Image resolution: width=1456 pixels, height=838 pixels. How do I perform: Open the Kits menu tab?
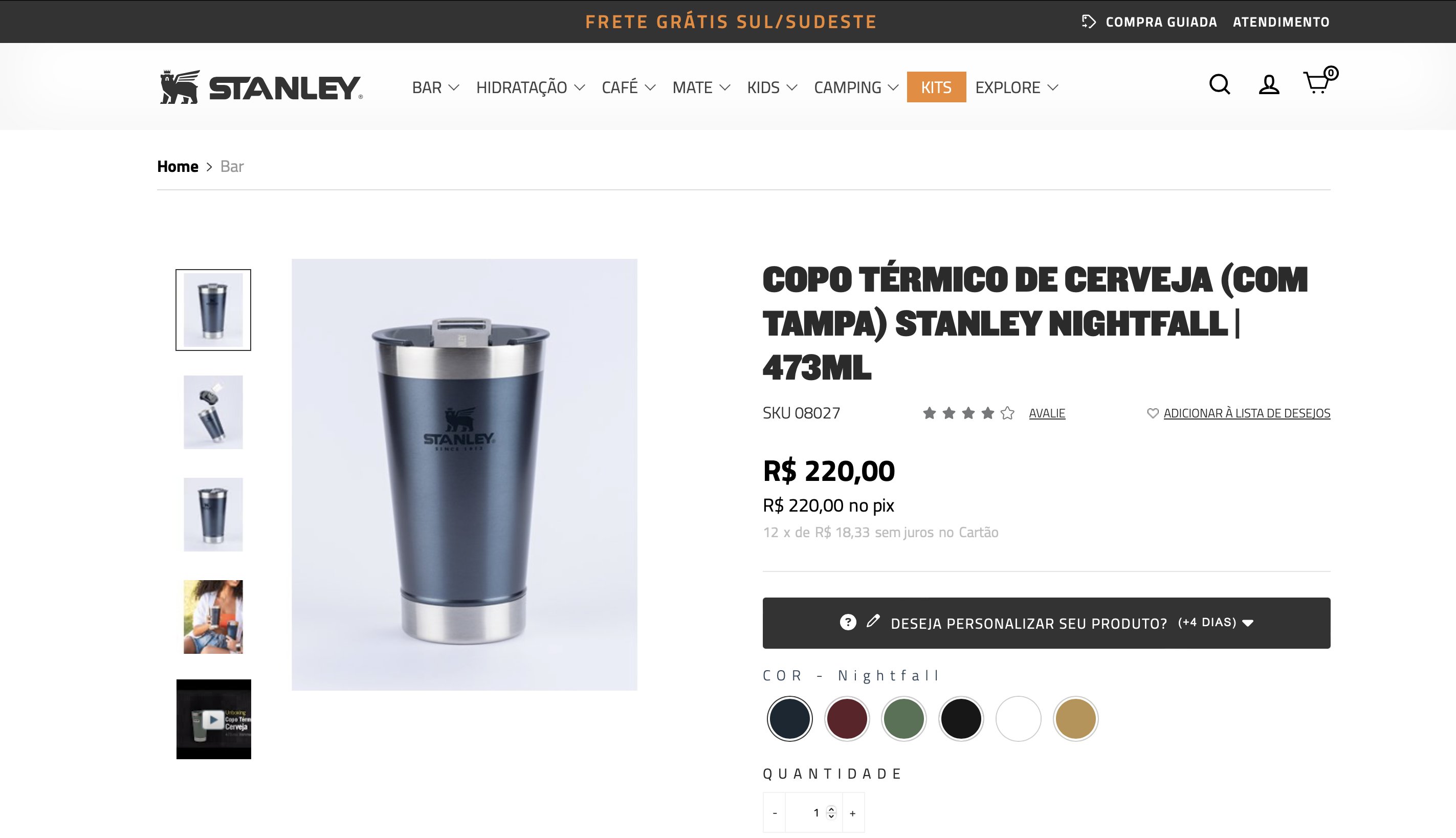pos(936,87)
